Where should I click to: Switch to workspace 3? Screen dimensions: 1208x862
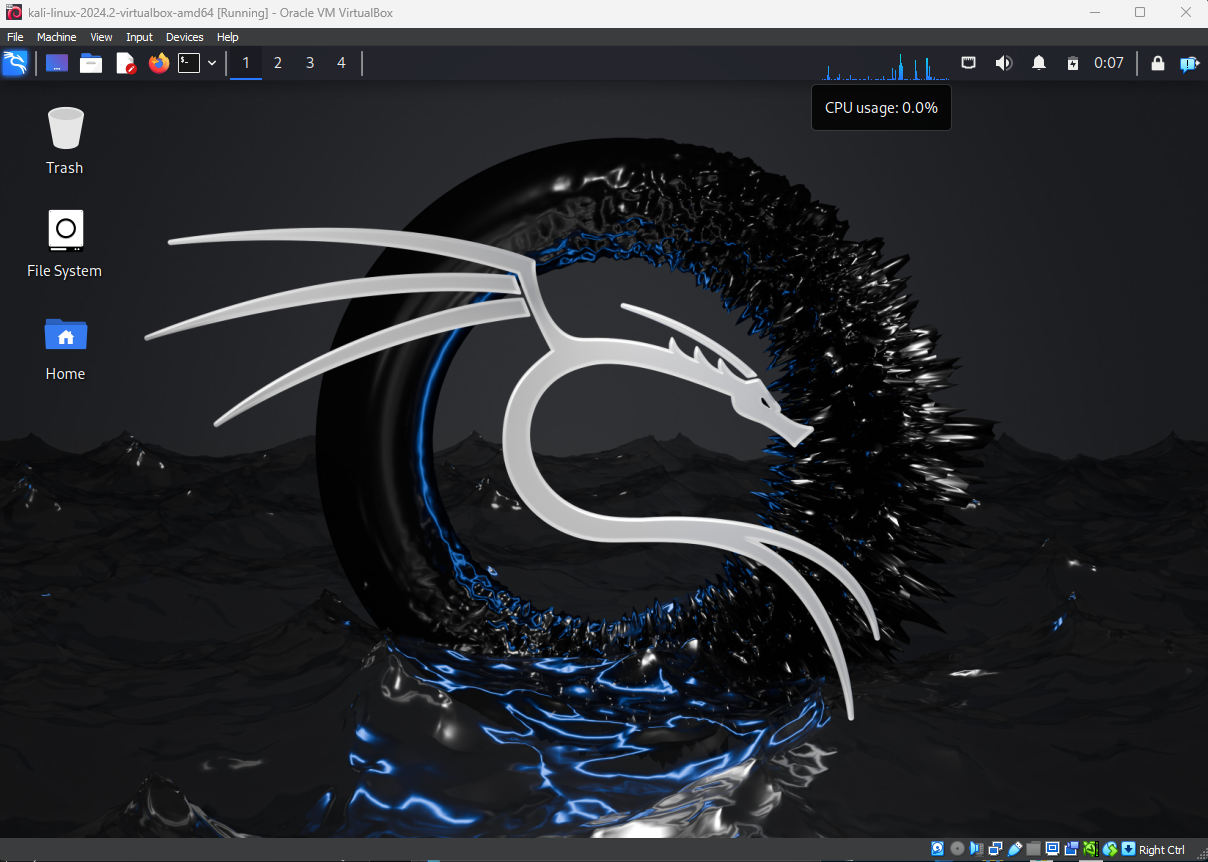tap(310, 63)
